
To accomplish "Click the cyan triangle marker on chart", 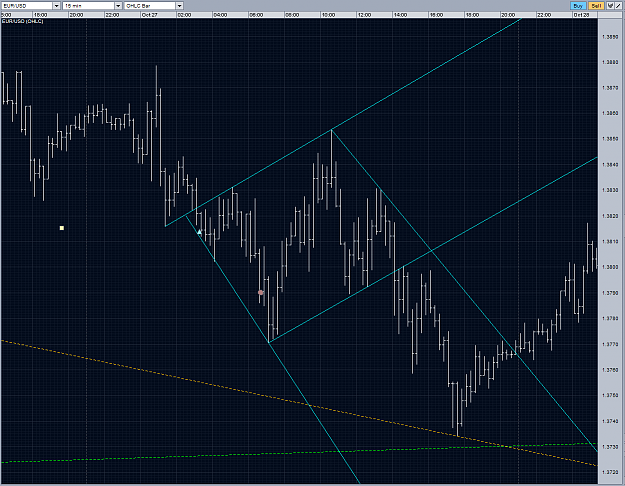I will pos(200,232).
